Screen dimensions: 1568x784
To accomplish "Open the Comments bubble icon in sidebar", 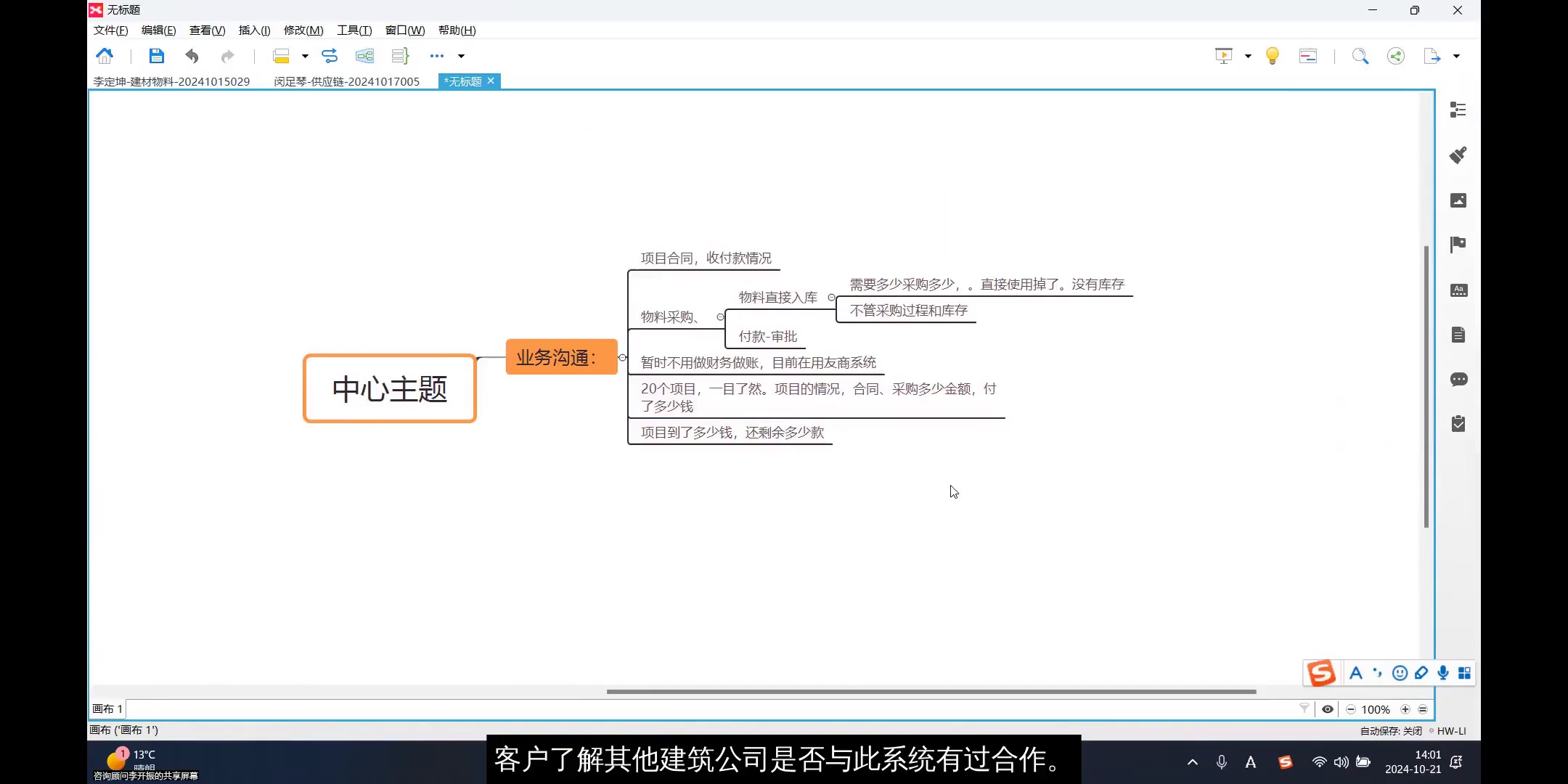I will click(1458, 379).
